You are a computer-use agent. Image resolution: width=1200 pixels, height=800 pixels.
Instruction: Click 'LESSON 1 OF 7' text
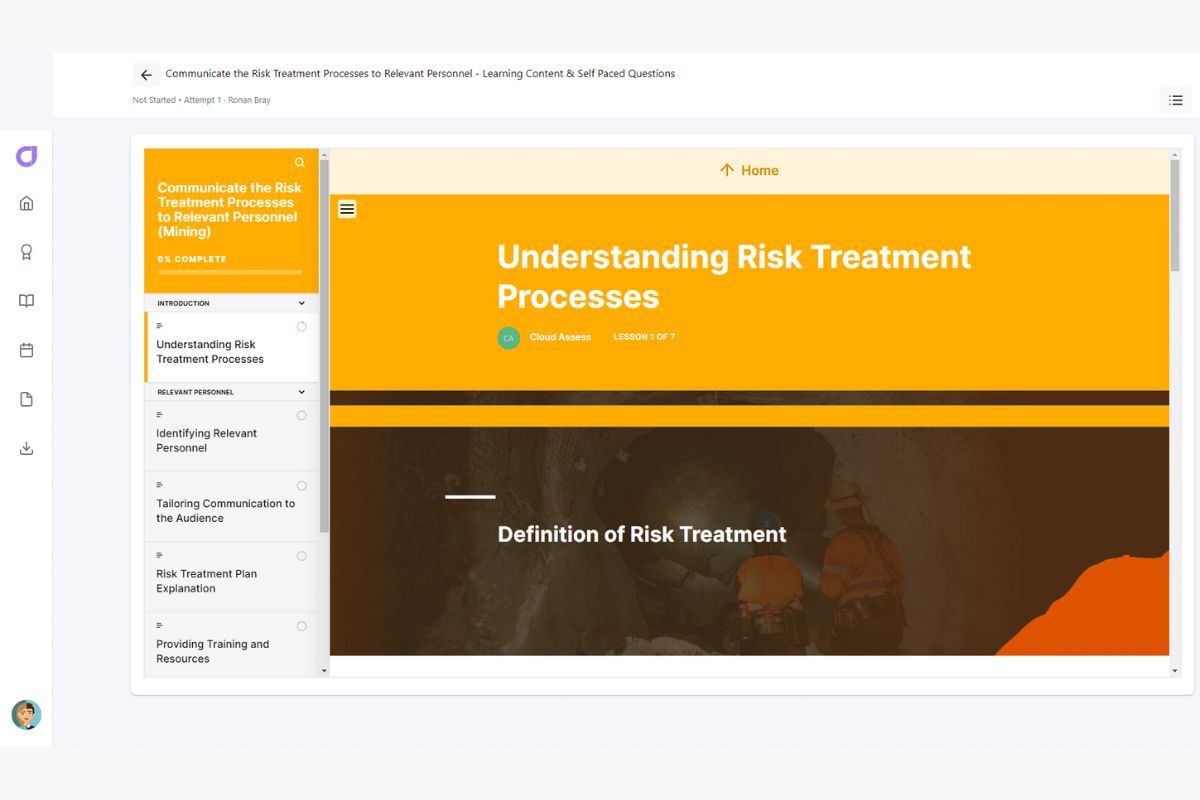pos(644,337)
